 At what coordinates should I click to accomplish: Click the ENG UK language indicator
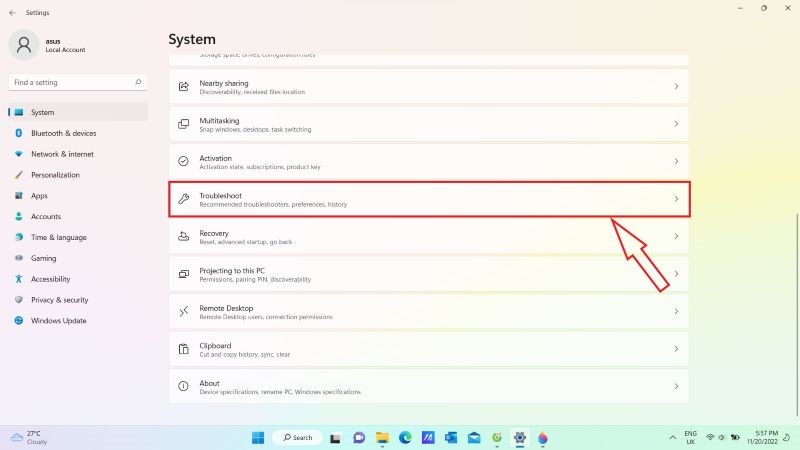[x=690, y=438]
